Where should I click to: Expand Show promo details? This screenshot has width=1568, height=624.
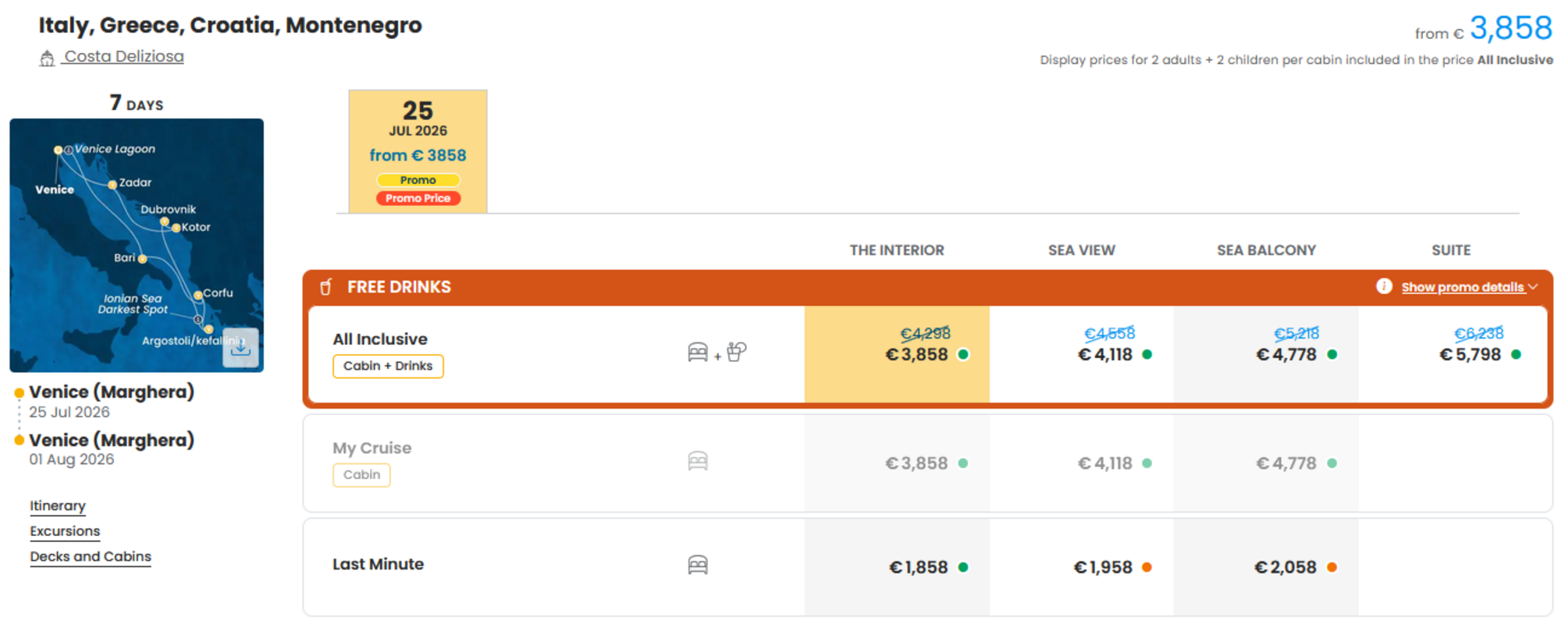click(1462, 287)
